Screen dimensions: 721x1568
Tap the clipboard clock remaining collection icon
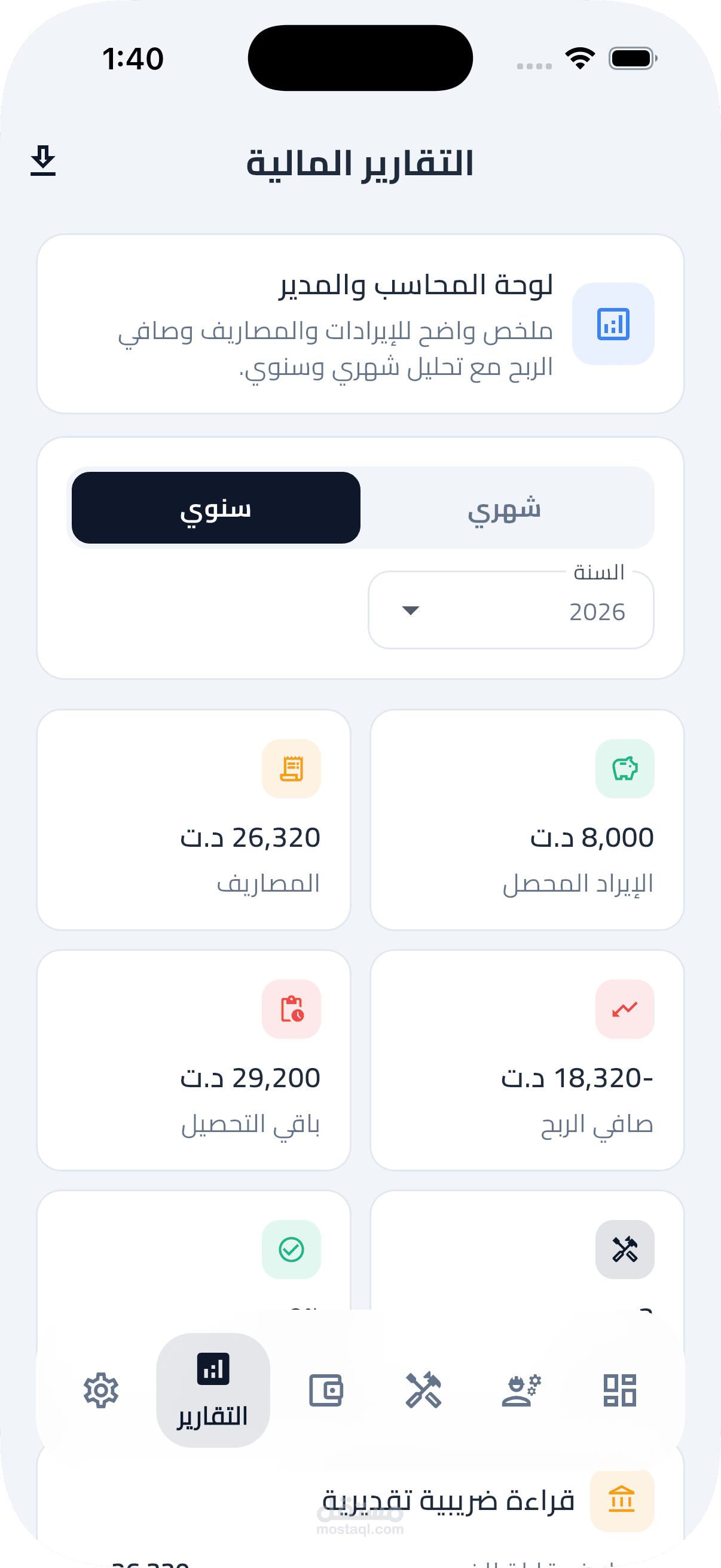point(291,1009)
